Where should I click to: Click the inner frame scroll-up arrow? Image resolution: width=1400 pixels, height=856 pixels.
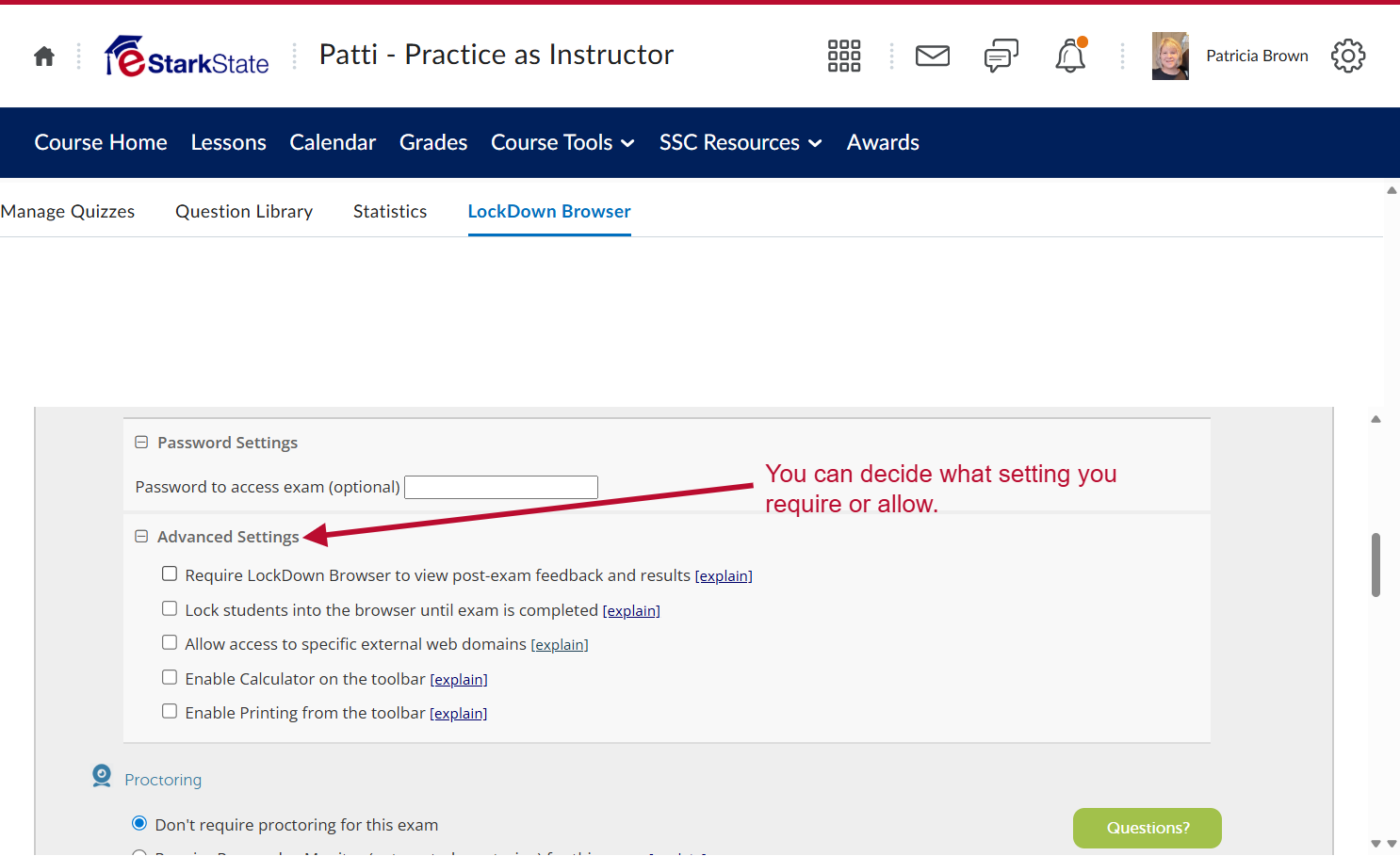pos(1376,419)
